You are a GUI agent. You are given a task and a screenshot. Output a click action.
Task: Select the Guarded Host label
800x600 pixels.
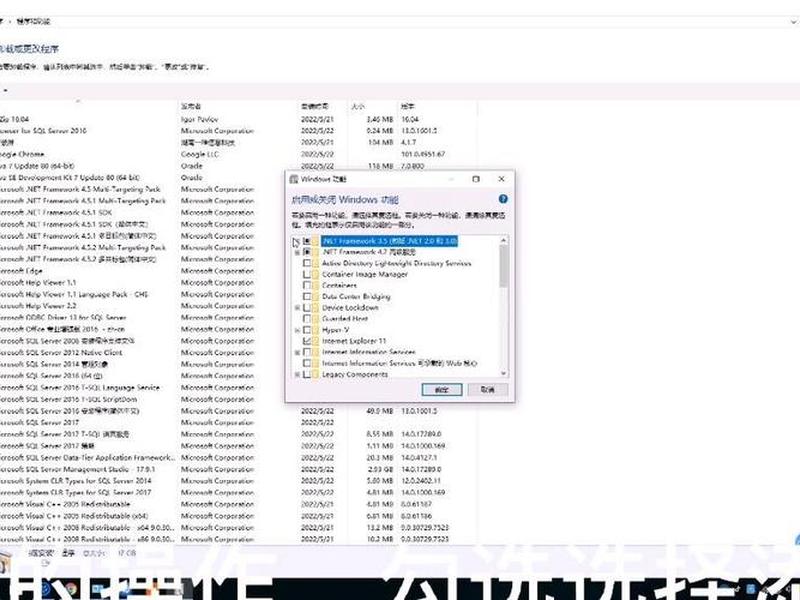(x=345, y=319)
